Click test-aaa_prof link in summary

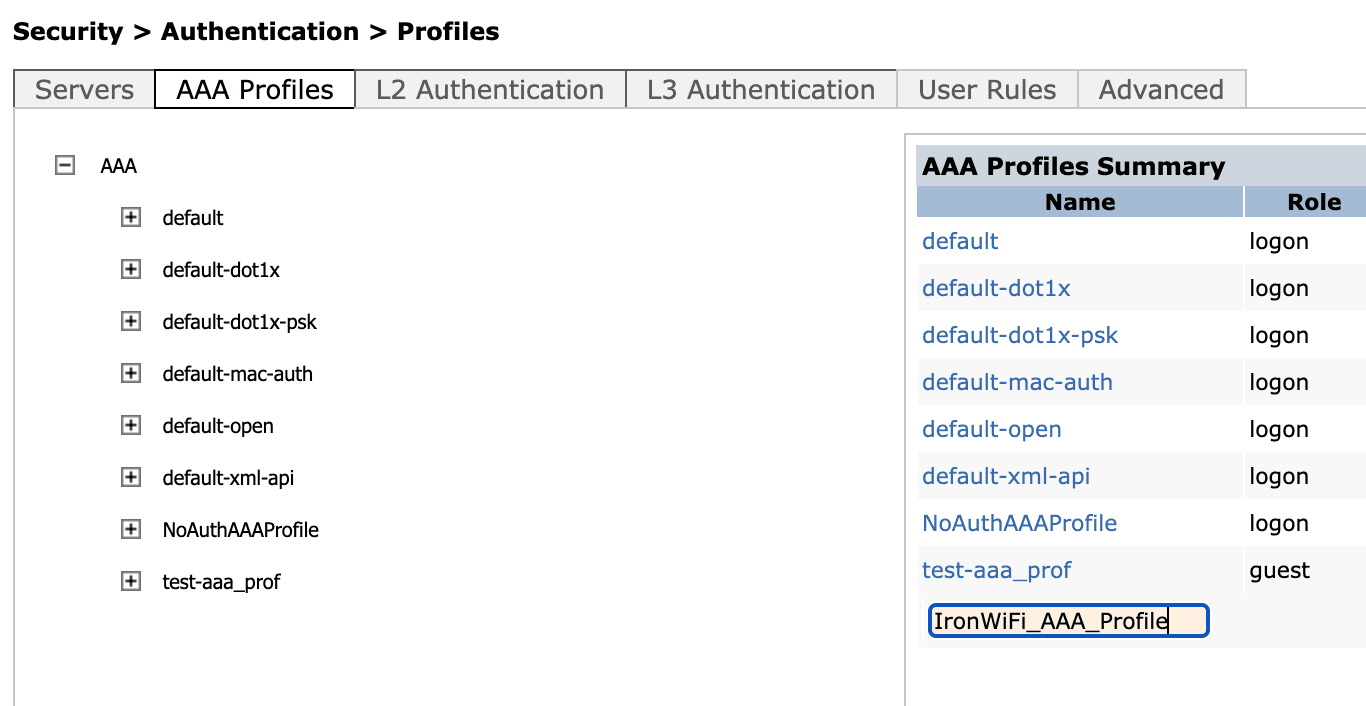[x=996, y=570]
